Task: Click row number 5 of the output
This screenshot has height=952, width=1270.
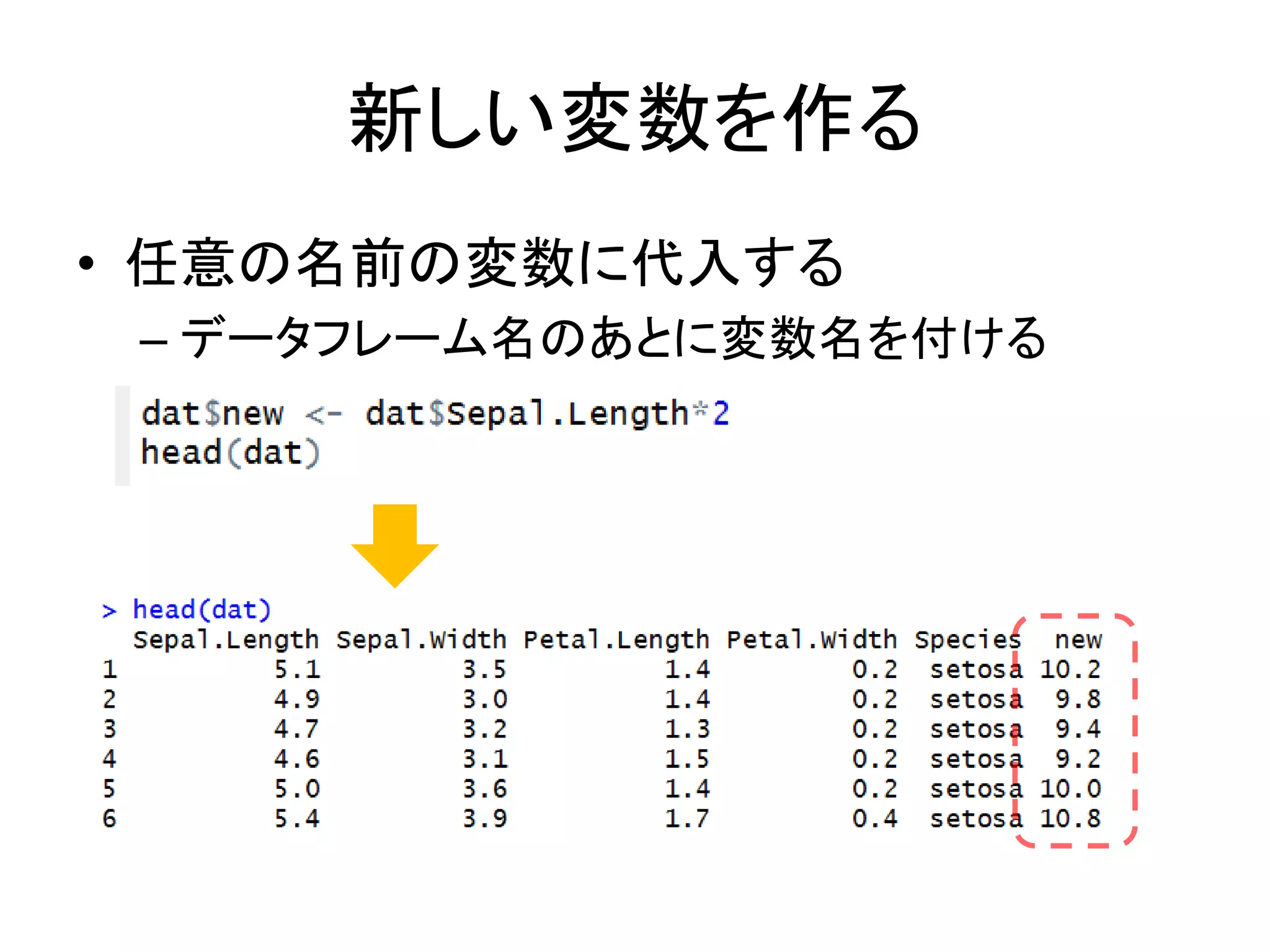Action: 109,788
